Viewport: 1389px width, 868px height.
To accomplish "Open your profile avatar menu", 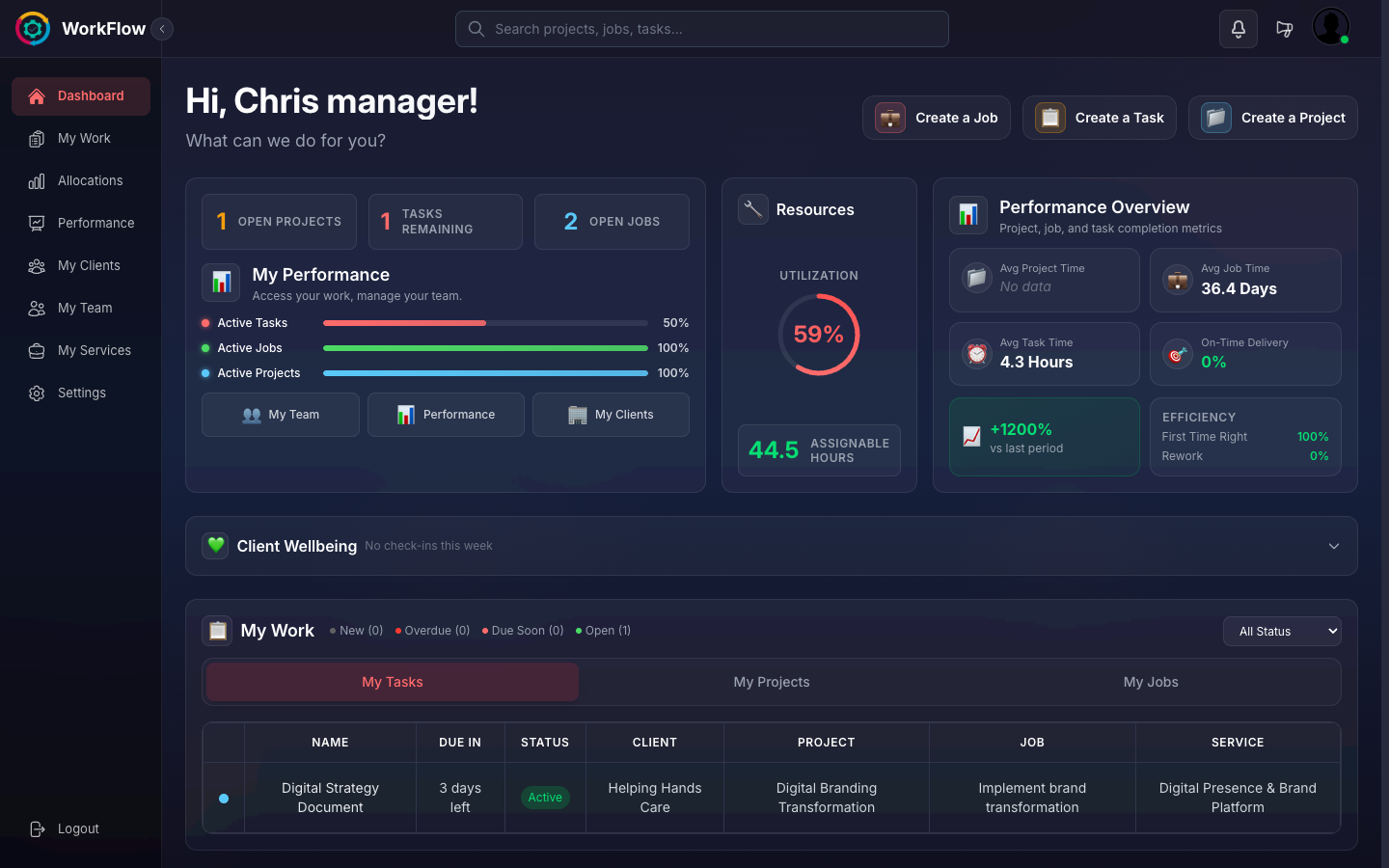I will pyautogui.click(x=1331, y=26).
